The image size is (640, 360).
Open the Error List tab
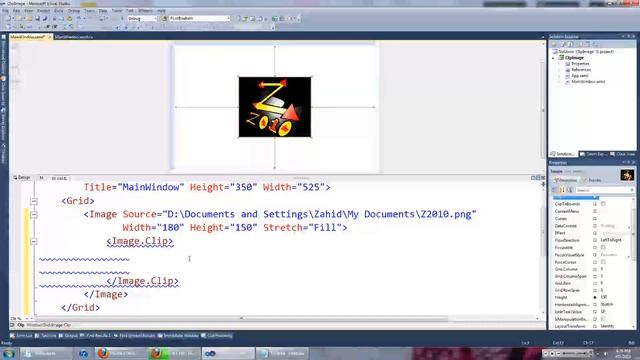[x=21, y=336]
